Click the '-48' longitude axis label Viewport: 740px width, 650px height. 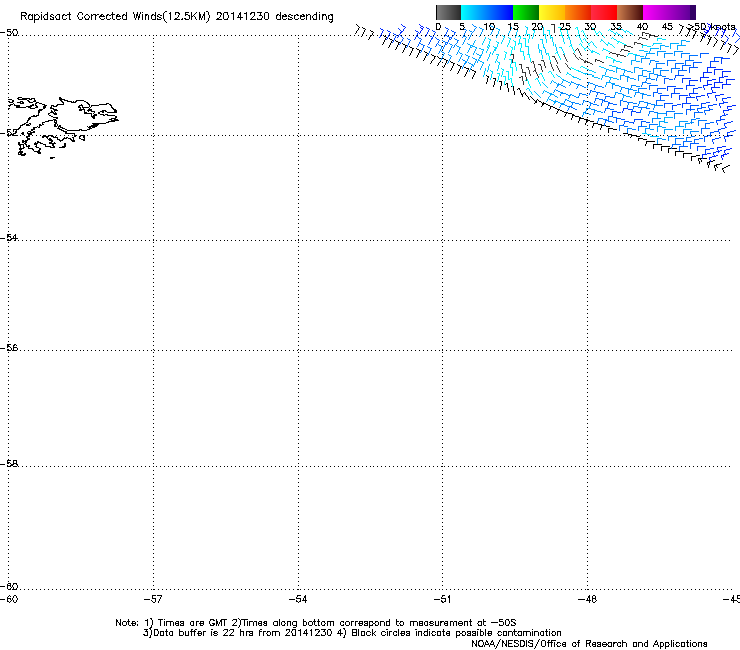point(587,599)
